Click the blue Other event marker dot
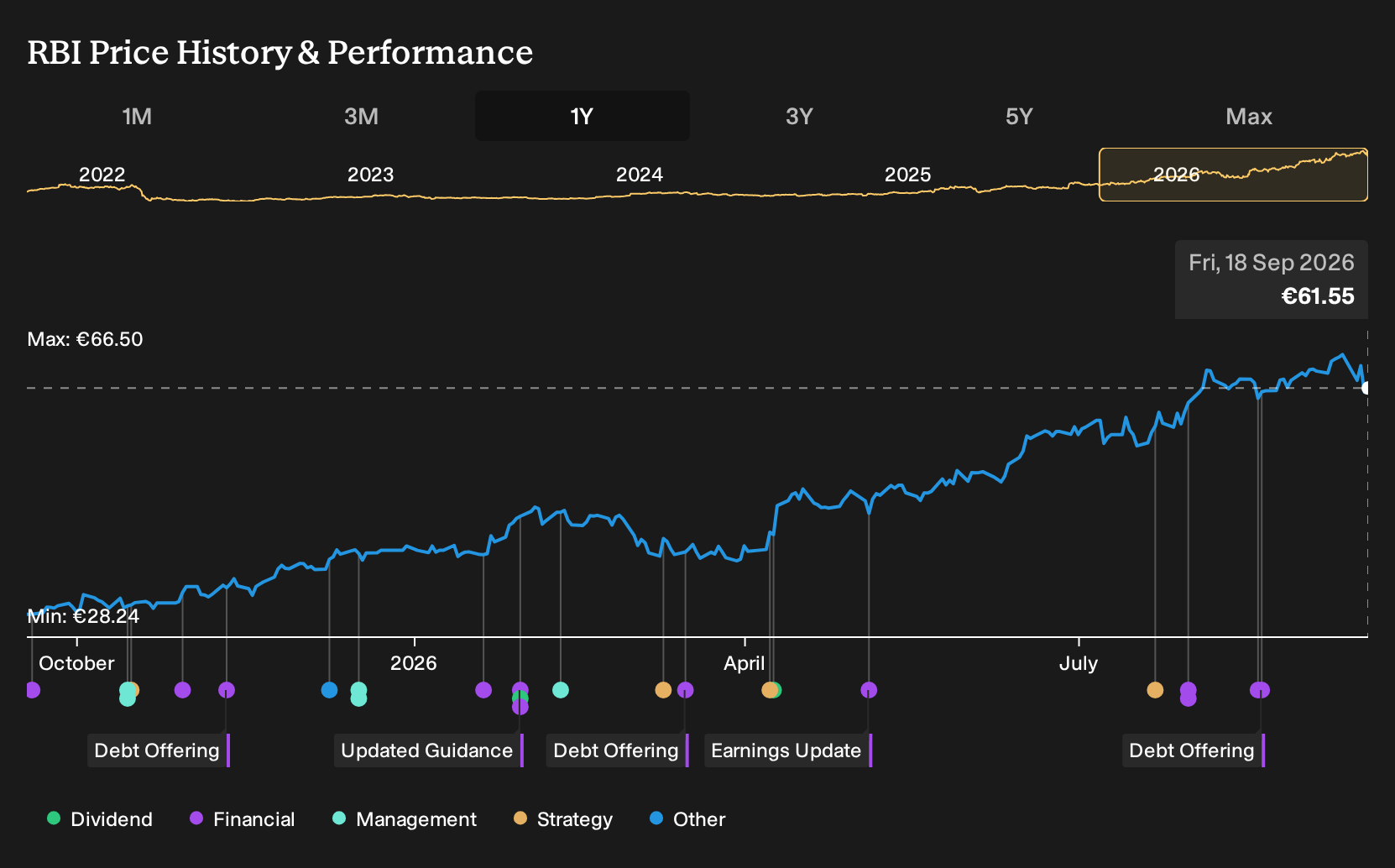The width and height of the screenshot is (1395, 868). click(329, 690)
